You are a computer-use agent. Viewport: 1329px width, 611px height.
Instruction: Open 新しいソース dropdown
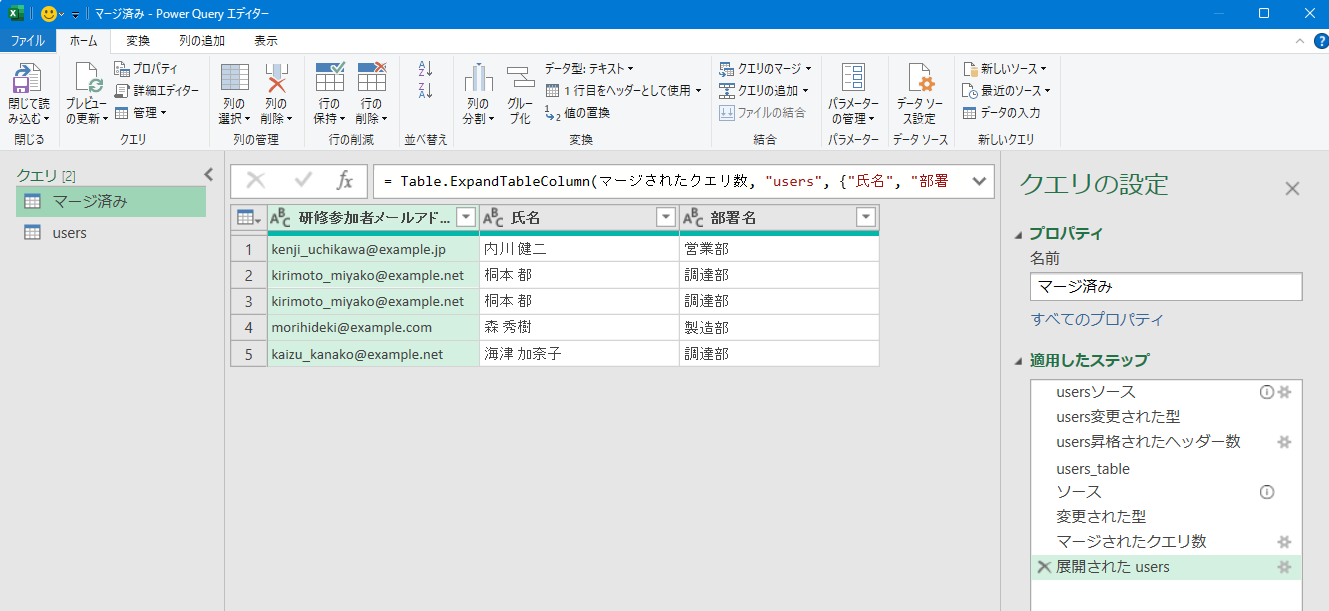pos(1005,69)
